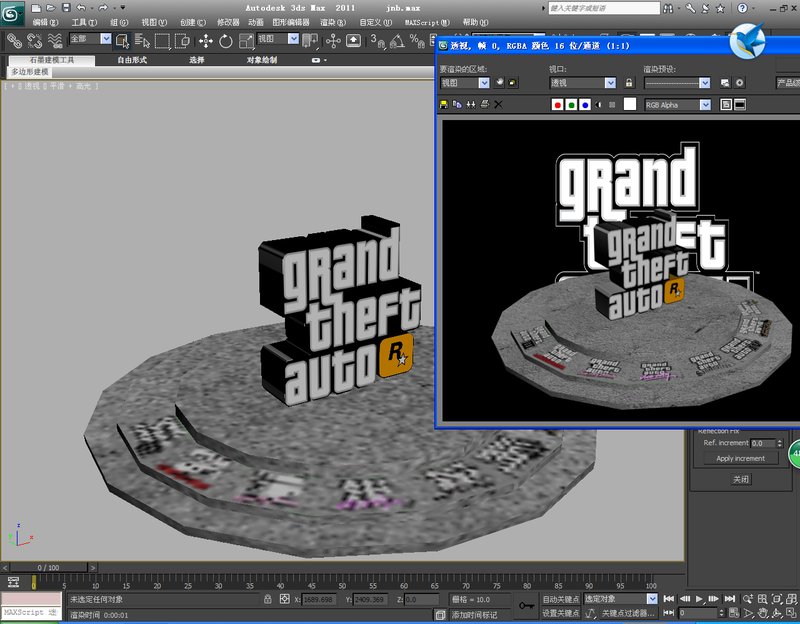800x624 pixels.
Task: Switch to the 对象绘制 ribbon tab
Action: 262,60
